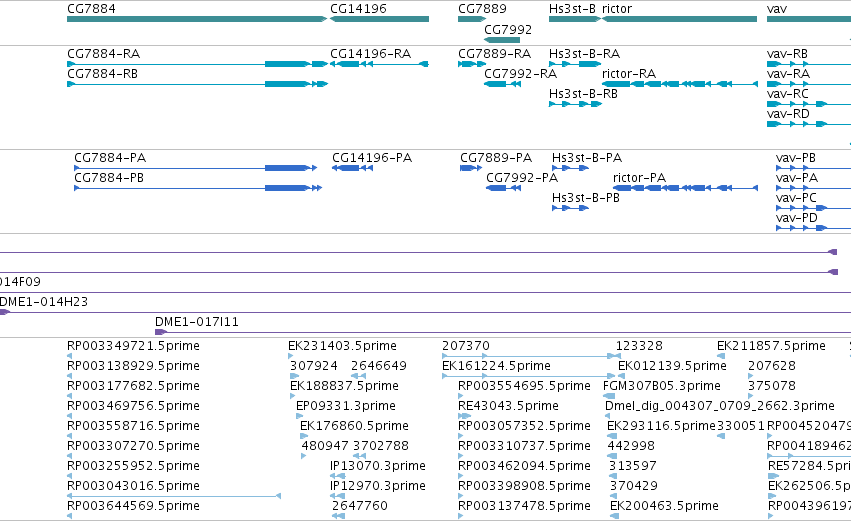Select EST RP003255952.5prime
This screenshot has width=851, height=521.
134,466
